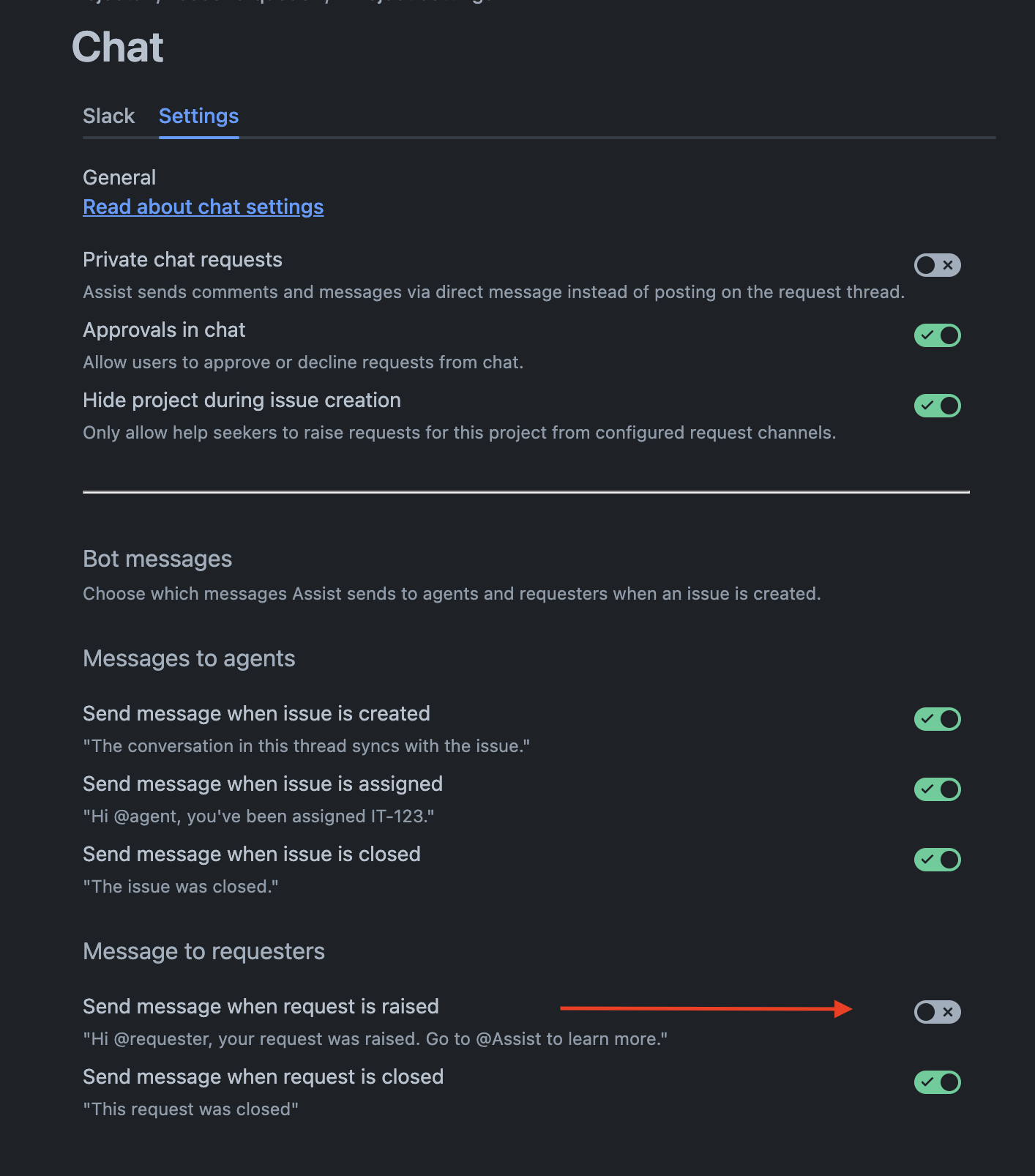Toggle off 'Send message when issue is created'

click(937, 719)
